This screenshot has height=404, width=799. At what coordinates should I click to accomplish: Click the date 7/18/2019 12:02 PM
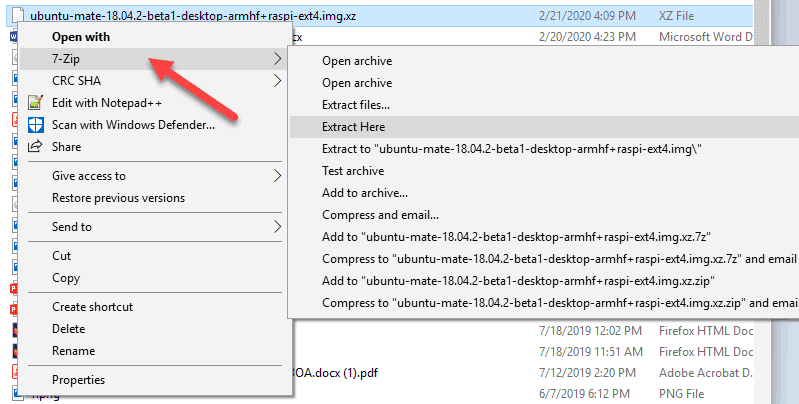590,331
